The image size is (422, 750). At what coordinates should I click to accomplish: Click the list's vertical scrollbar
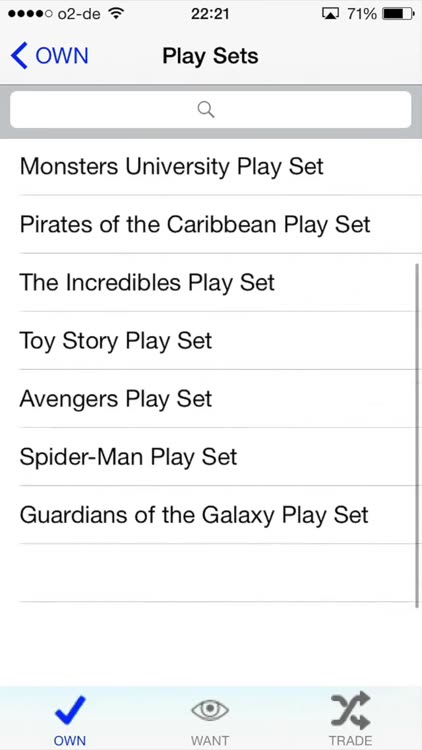pos(419,436)
